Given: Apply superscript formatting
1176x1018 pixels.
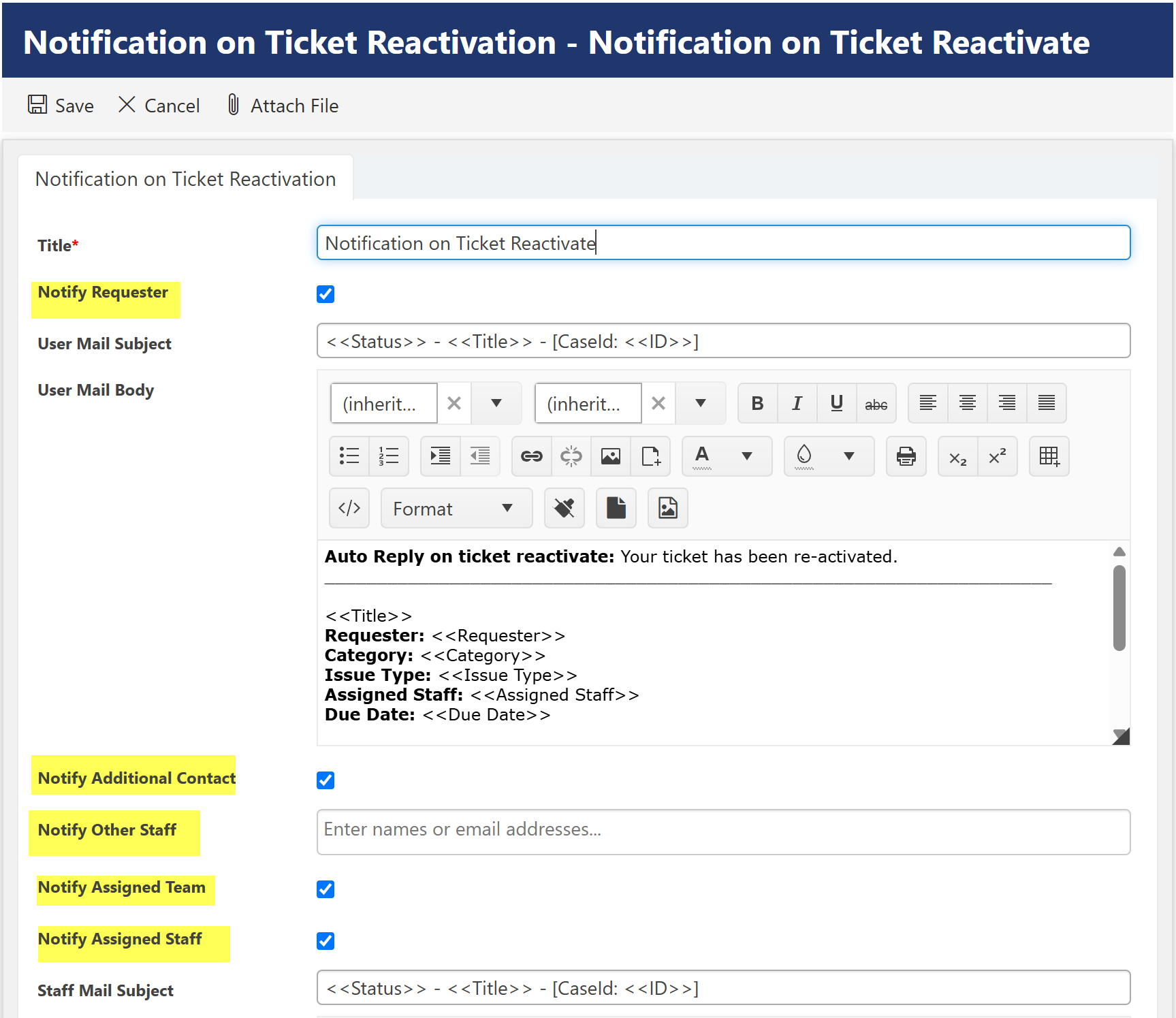Looking at the screenshot, I should (x=998, y=456).
